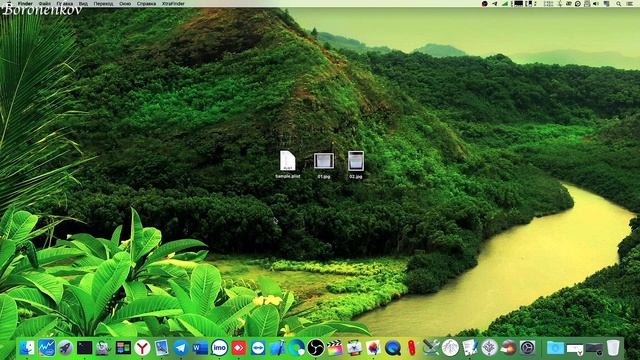Open the Файл menu
The image size is (640, 360).
tap(45, 4)
